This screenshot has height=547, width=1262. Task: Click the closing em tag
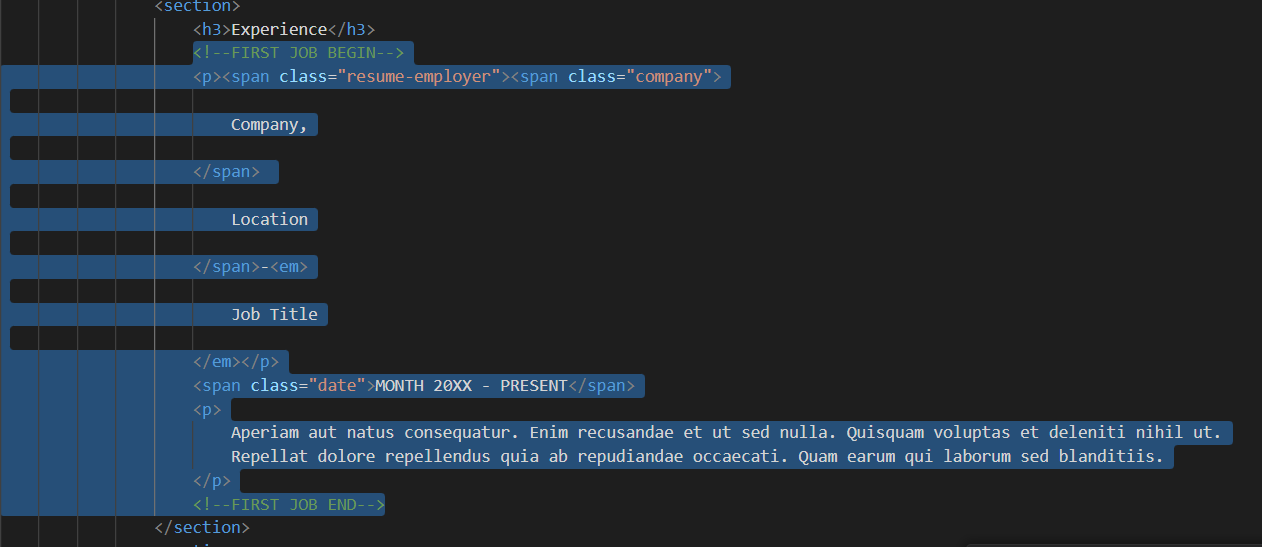coord(216,361)
